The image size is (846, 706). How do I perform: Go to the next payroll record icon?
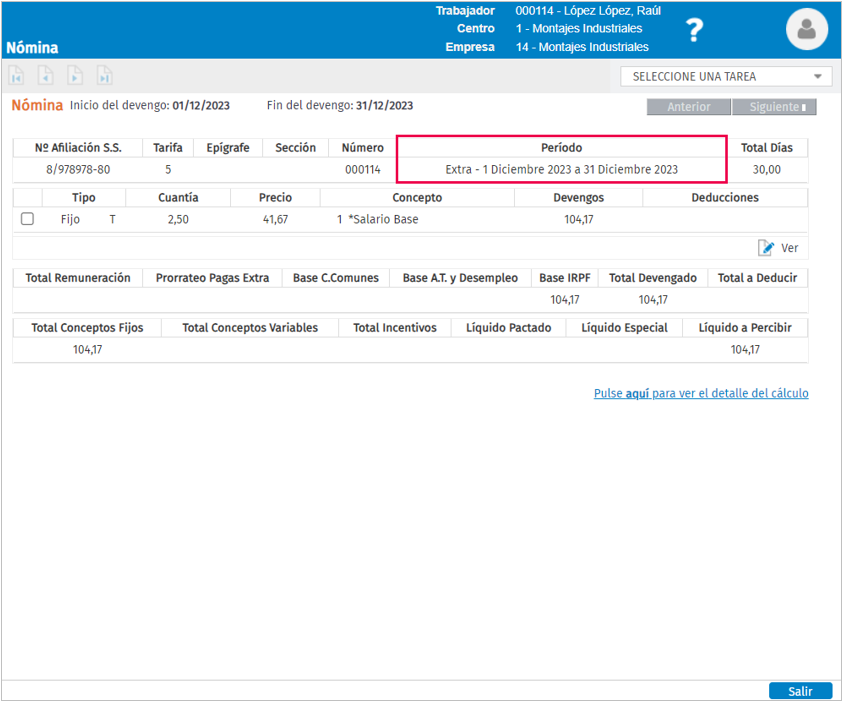click(75, 76)
